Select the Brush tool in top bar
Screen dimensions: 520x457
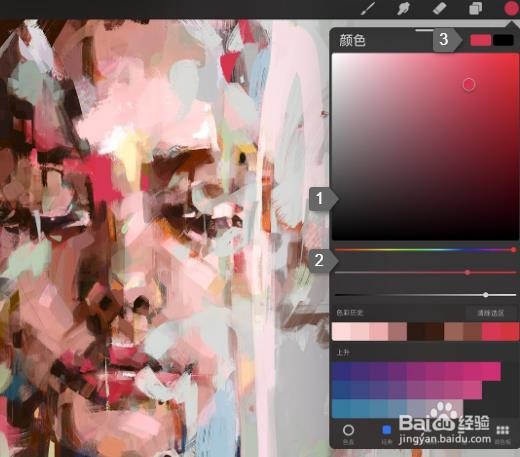[x=368, y=8]
